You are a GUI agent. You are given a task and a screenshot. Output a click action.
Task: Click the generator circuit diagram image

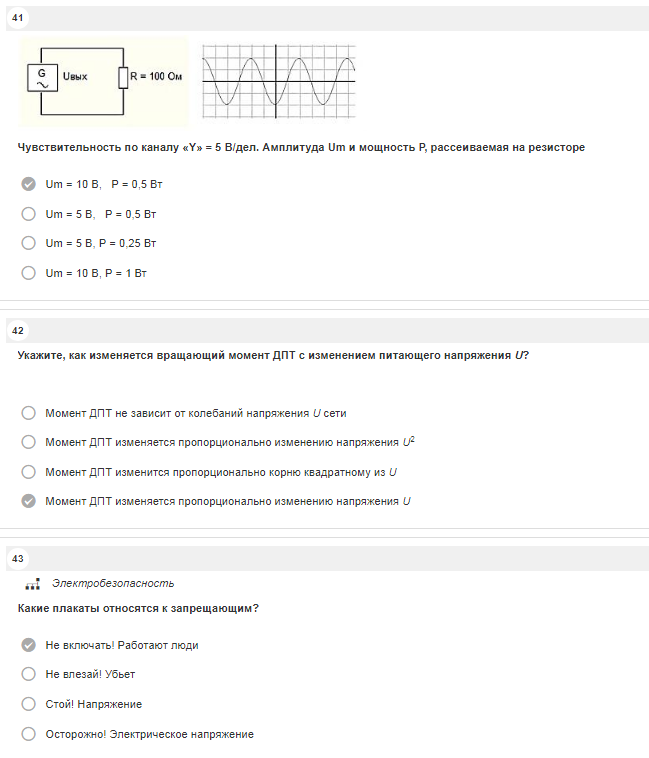(x=104, y=82)
